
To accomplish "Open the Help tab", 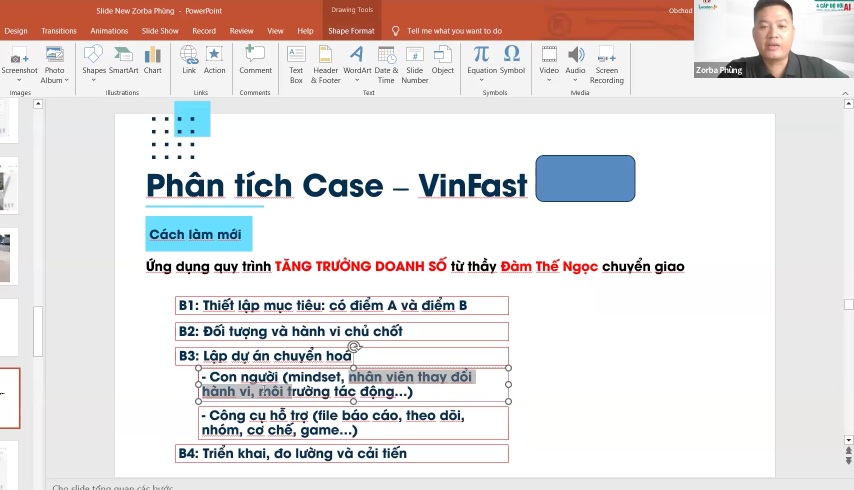I will 305,31.
